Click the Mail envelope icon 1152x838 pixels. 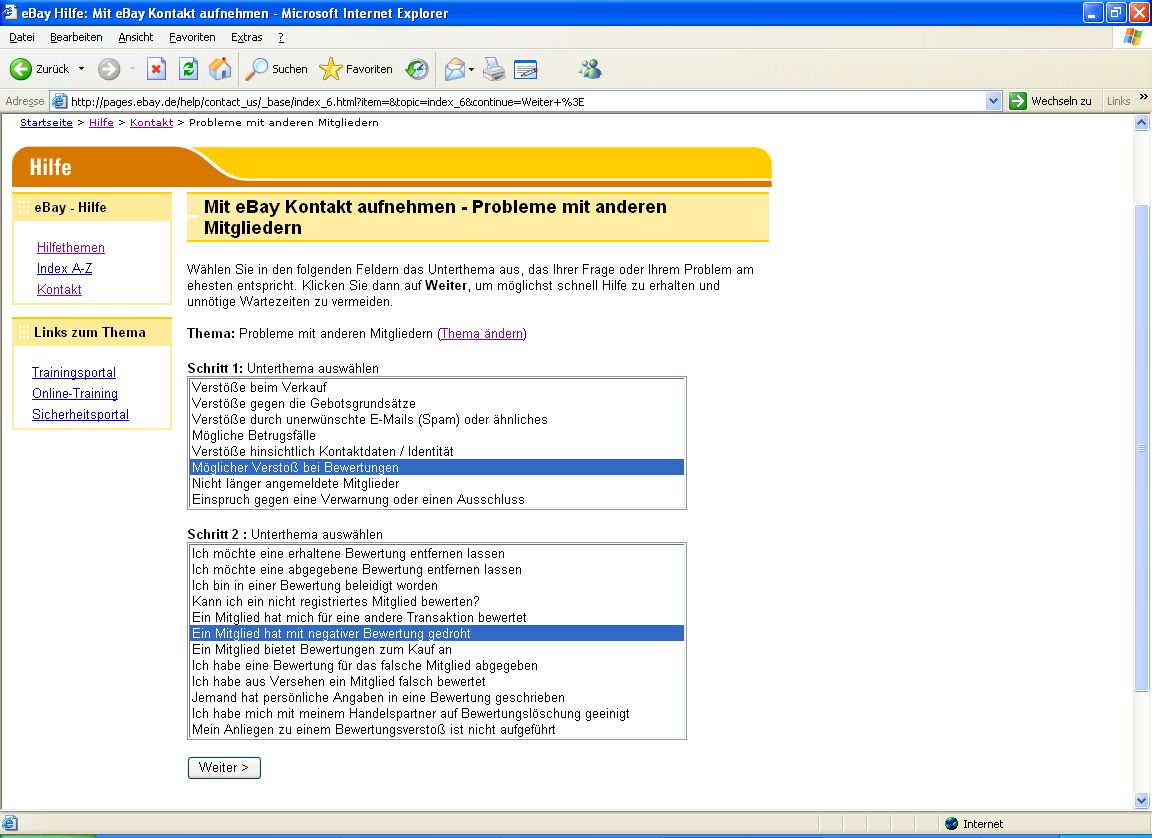tap(455, 69)
